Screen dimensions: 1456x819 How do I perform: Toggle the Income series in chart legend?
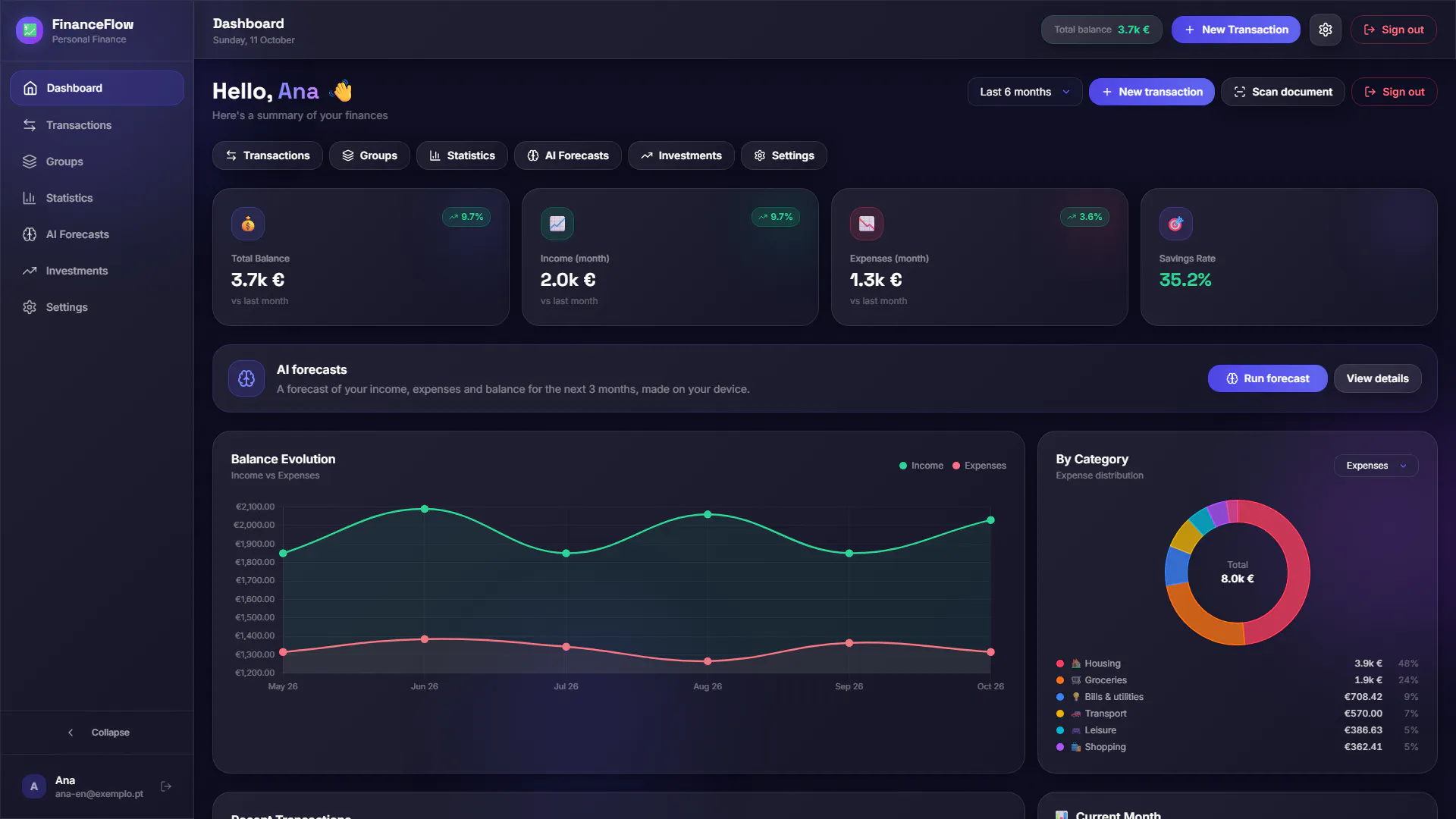[x=921, y=466]
